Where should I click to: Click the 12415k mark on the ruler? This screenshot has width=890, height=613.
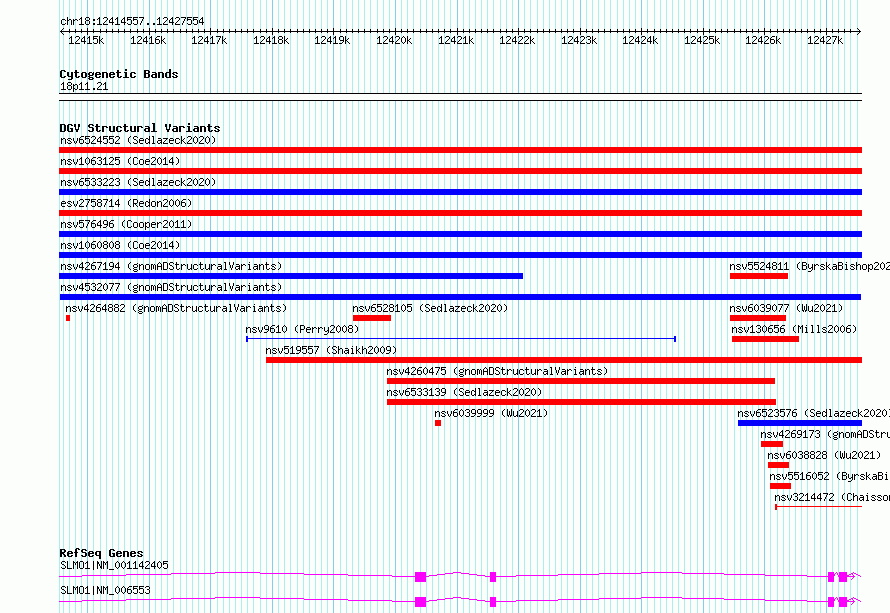(86, 40)
